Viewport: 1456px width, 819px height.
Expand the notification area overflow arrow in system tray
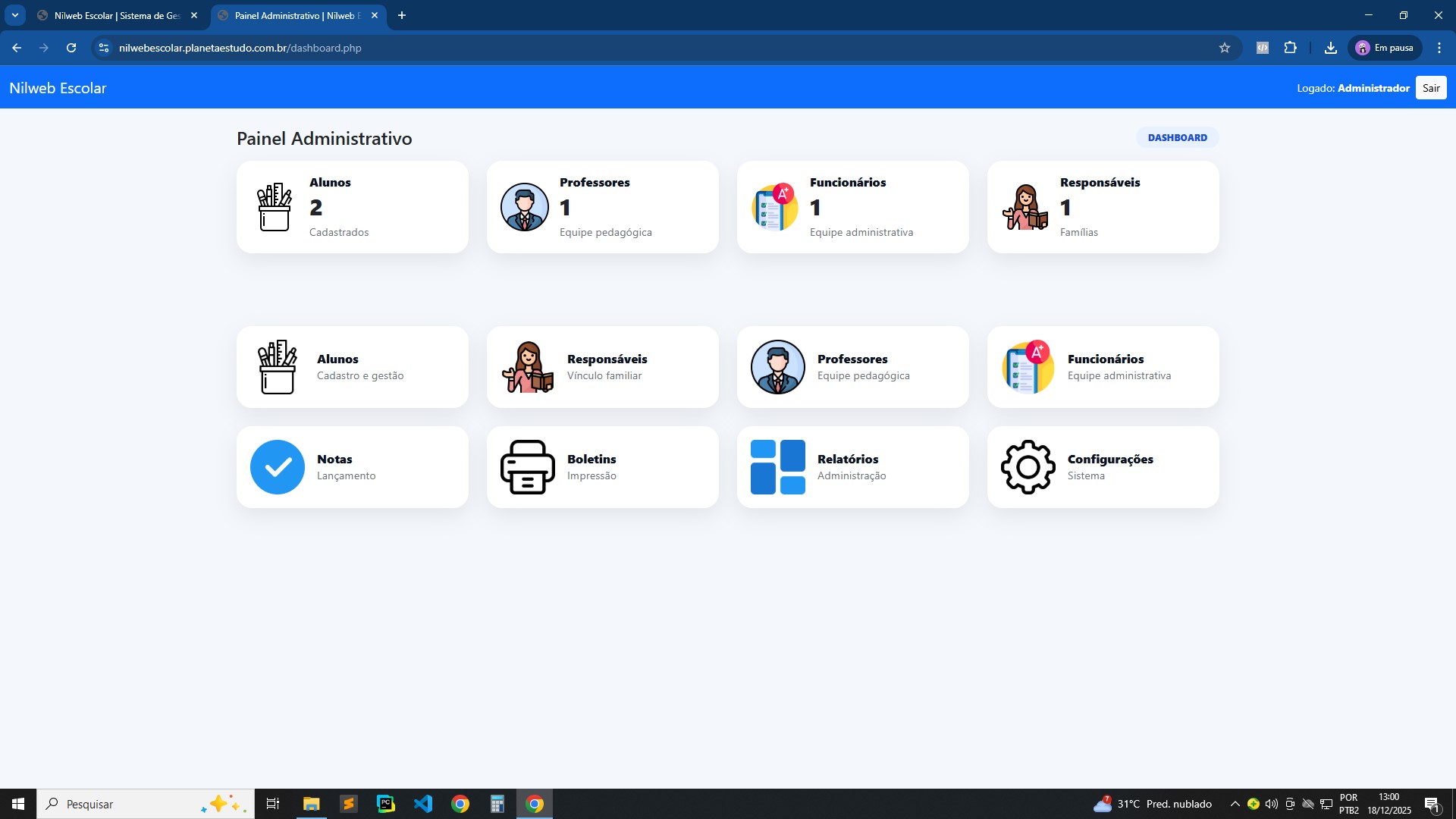point(1235,803)
